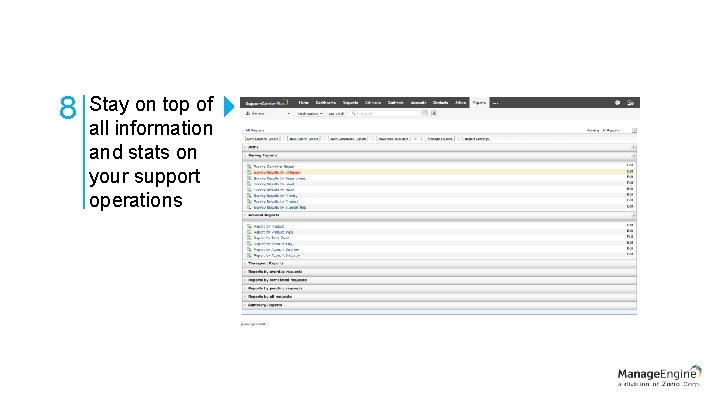Click the New Scheduled Report button
Image resolution: width=720 pixels, height=405 pixels.
[349, 138]
